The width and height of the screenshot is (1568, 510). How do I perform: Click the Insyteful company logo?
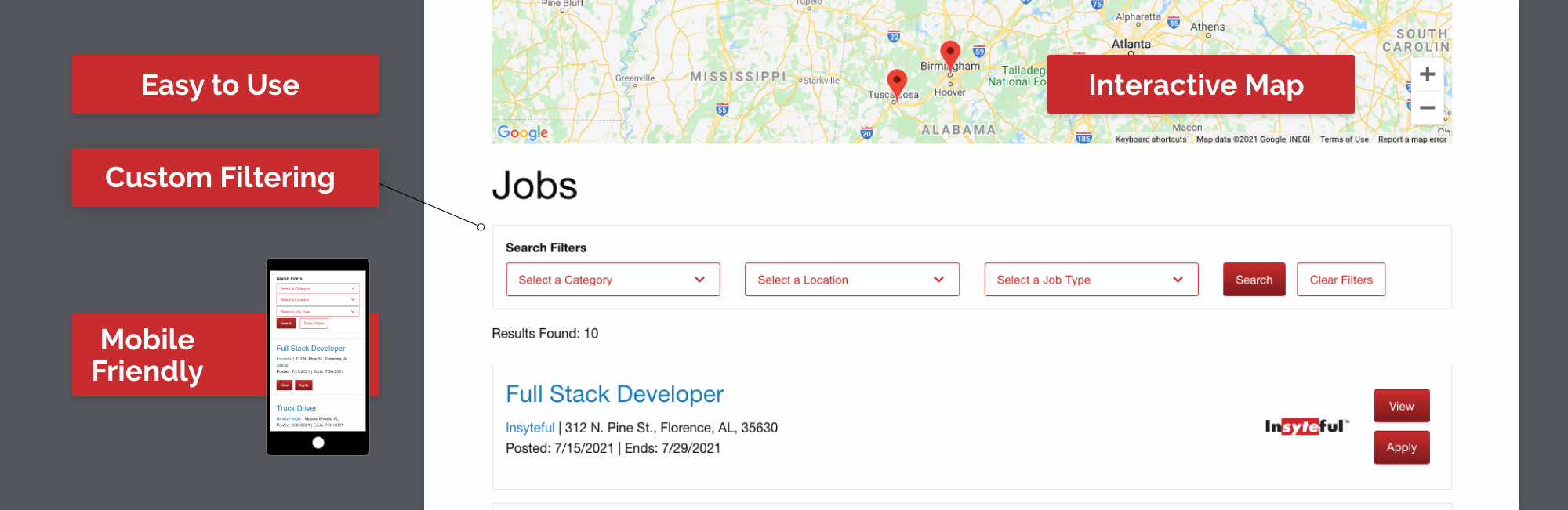click(1306, 426)
